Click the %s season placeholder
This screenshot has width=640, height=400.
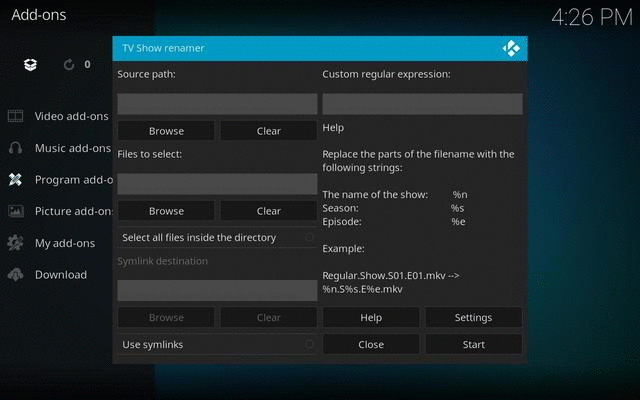coord(458,208)
